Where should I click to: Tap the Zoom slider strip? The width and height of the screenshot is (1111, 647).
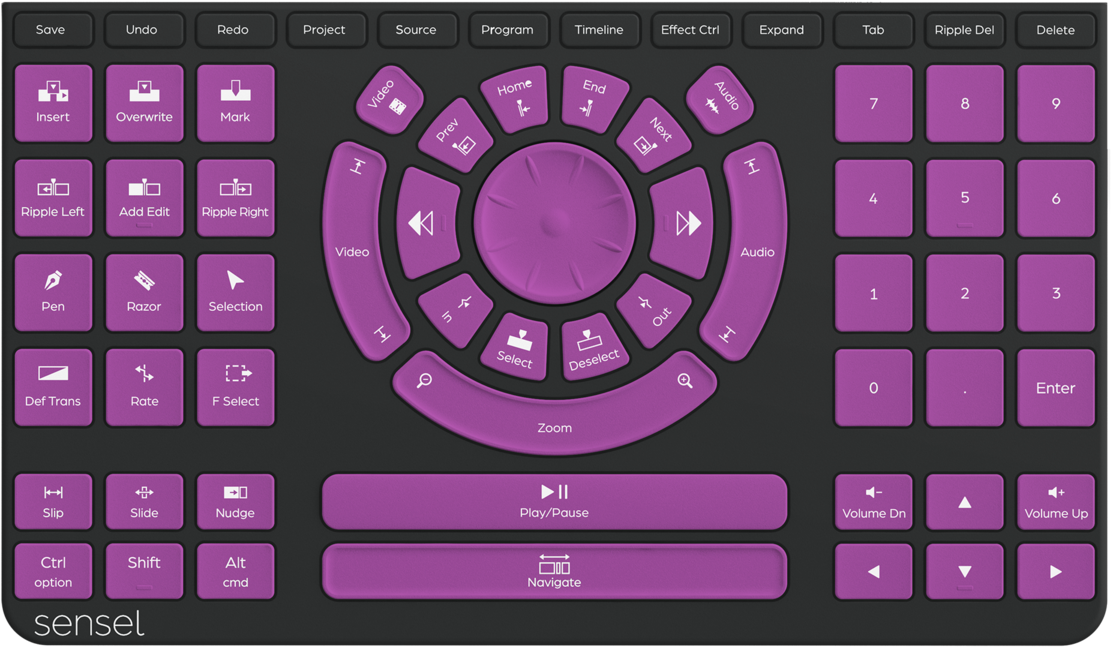[554, 418]
